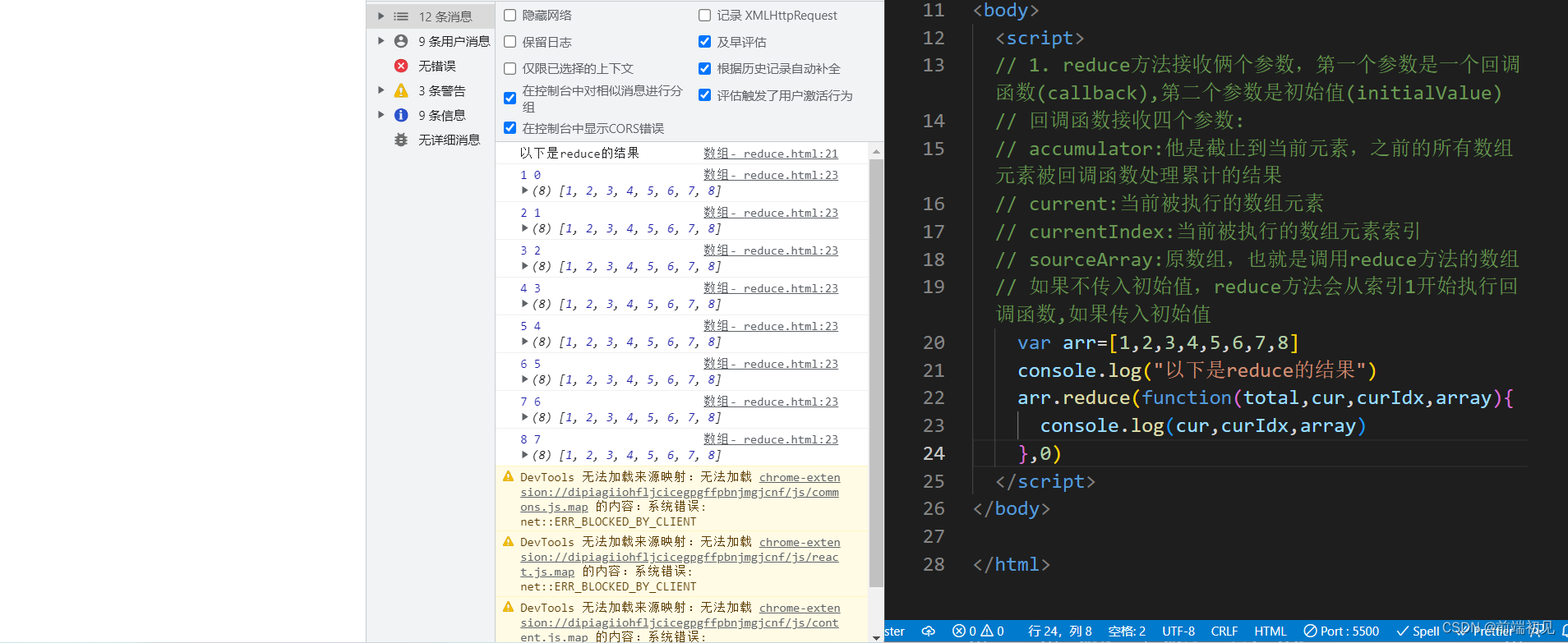This screenshot has width=1568, height=643.
Task: Select the 9 条信息 sidebar filter
Action: click(x=431, y=115)
